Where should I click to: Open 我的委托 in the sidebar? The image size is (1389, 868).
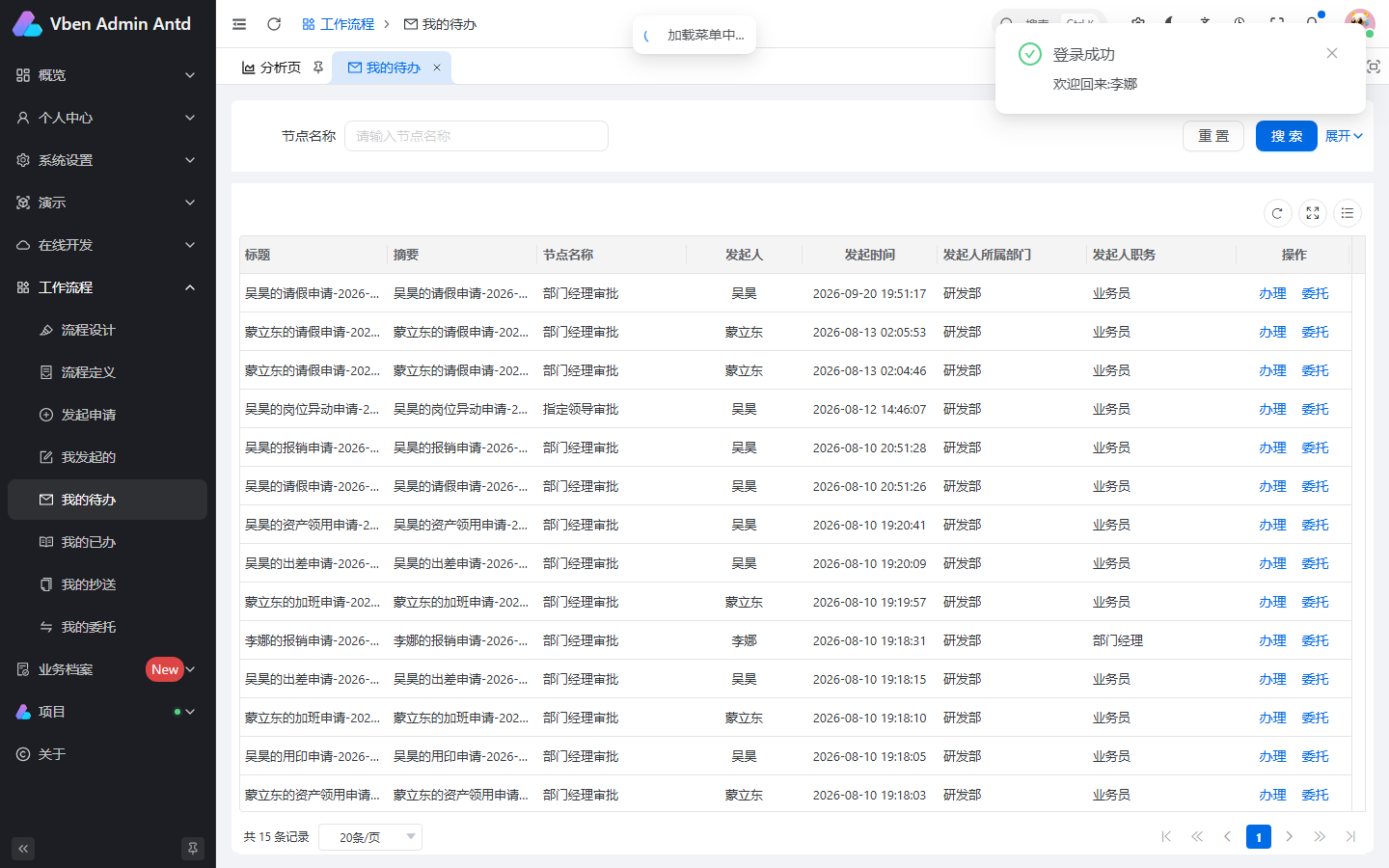(x=108, y=627)
